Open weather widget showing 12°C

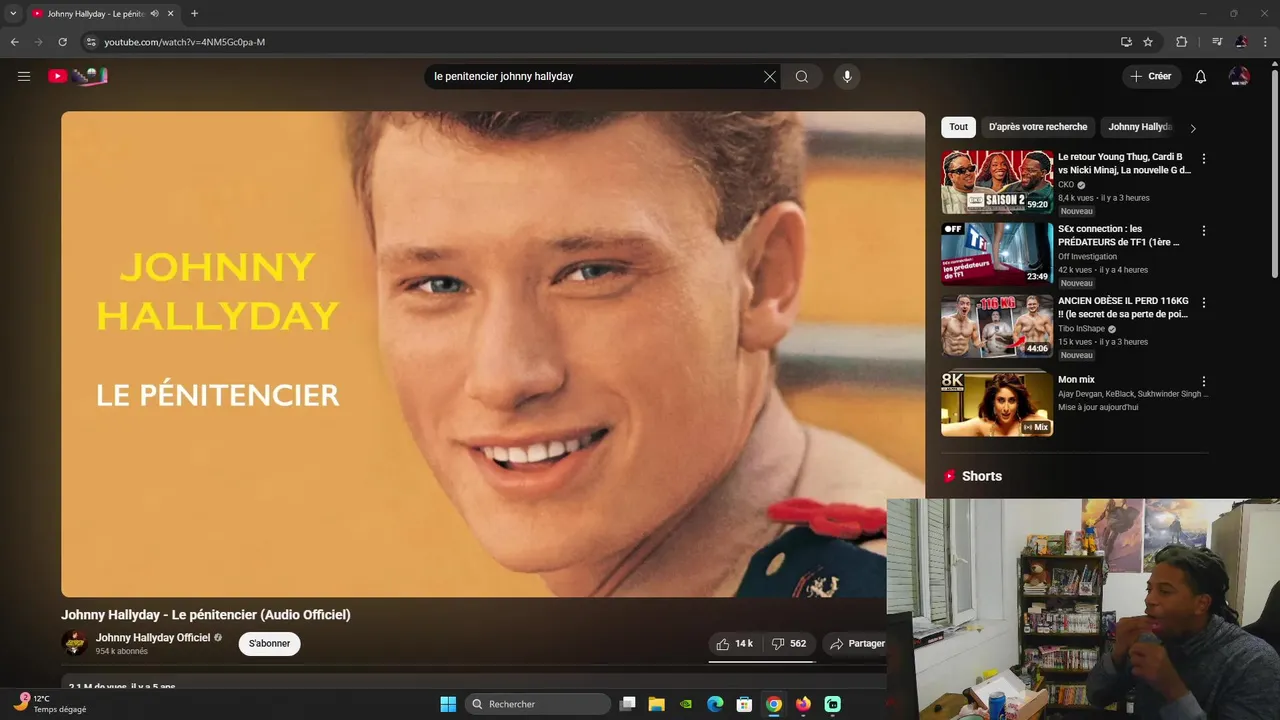50,704
